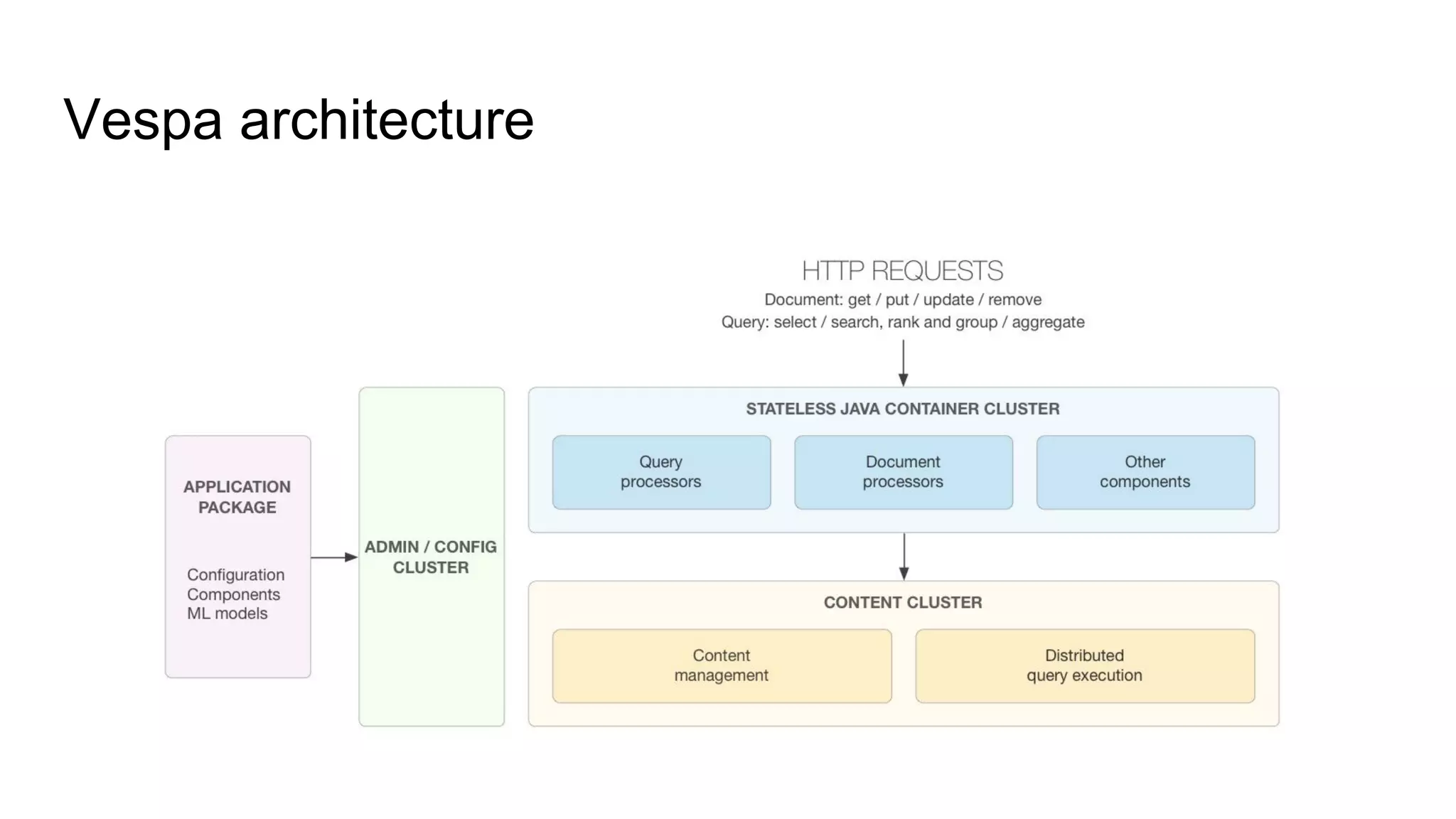Click the Document get/put/update/remove line

click(x=902, y=299)
